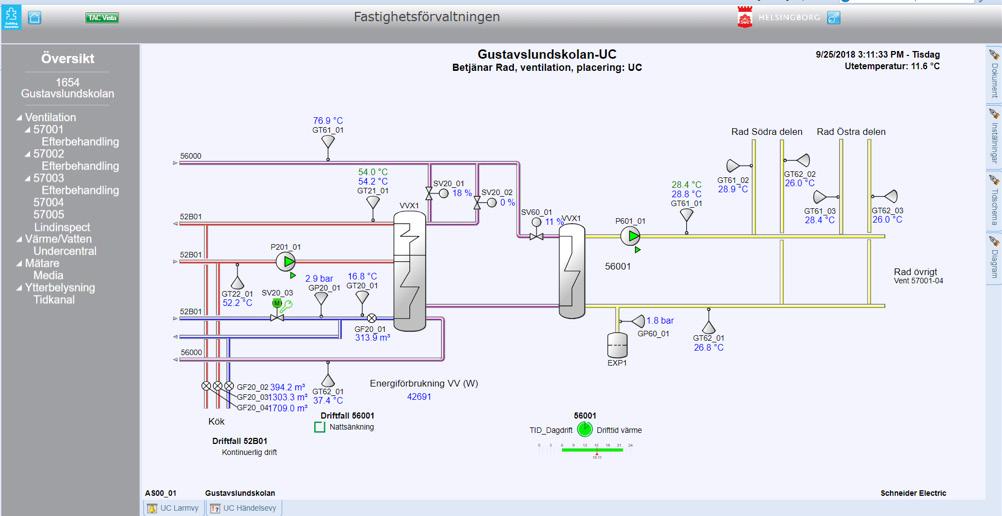The width and height of the screenshot is (1002, 516).
Task: Click the home icon in the header
Action: 35,18
